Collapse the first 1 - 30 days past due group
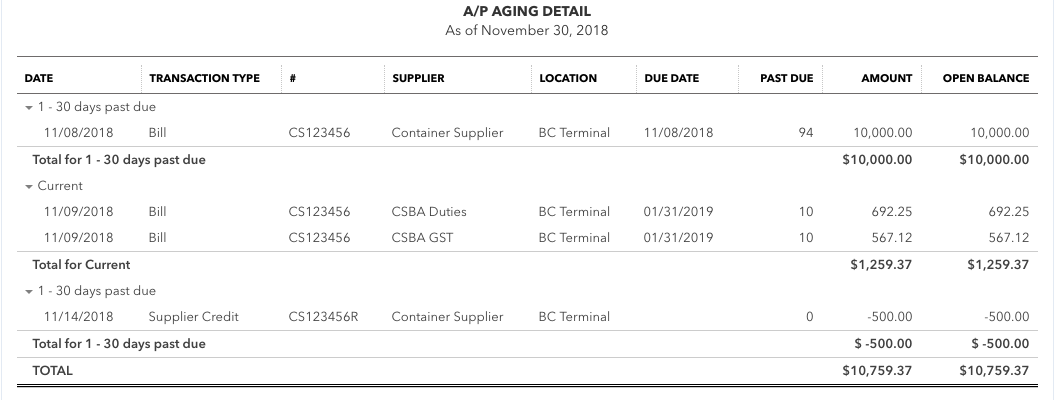1063x400 pixels. tap(28, 108)
